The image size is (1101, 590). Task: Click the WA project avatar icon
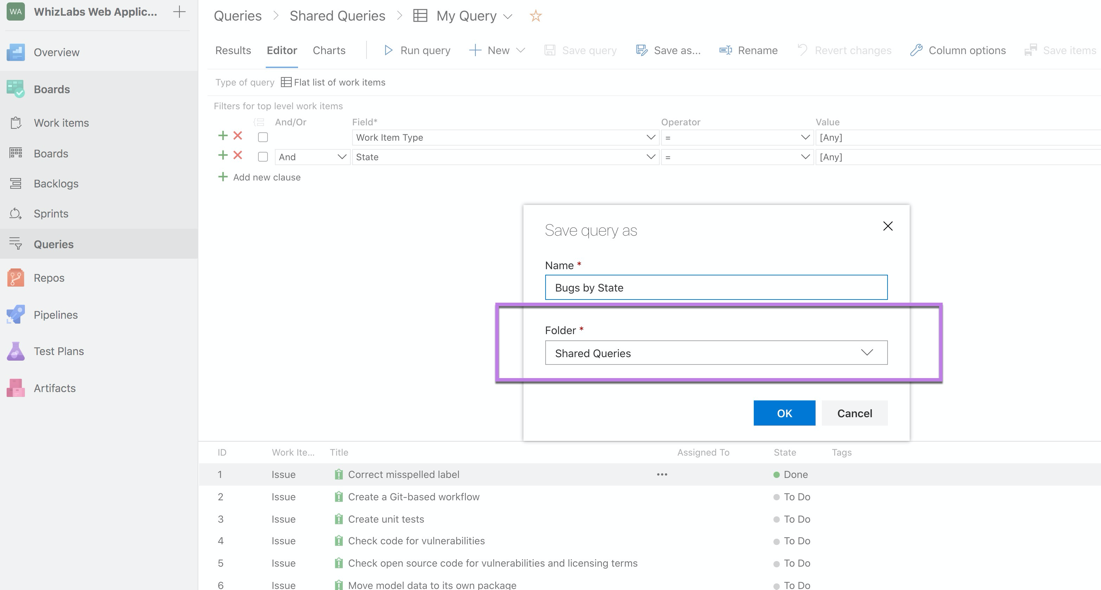(x=15, y=12)
